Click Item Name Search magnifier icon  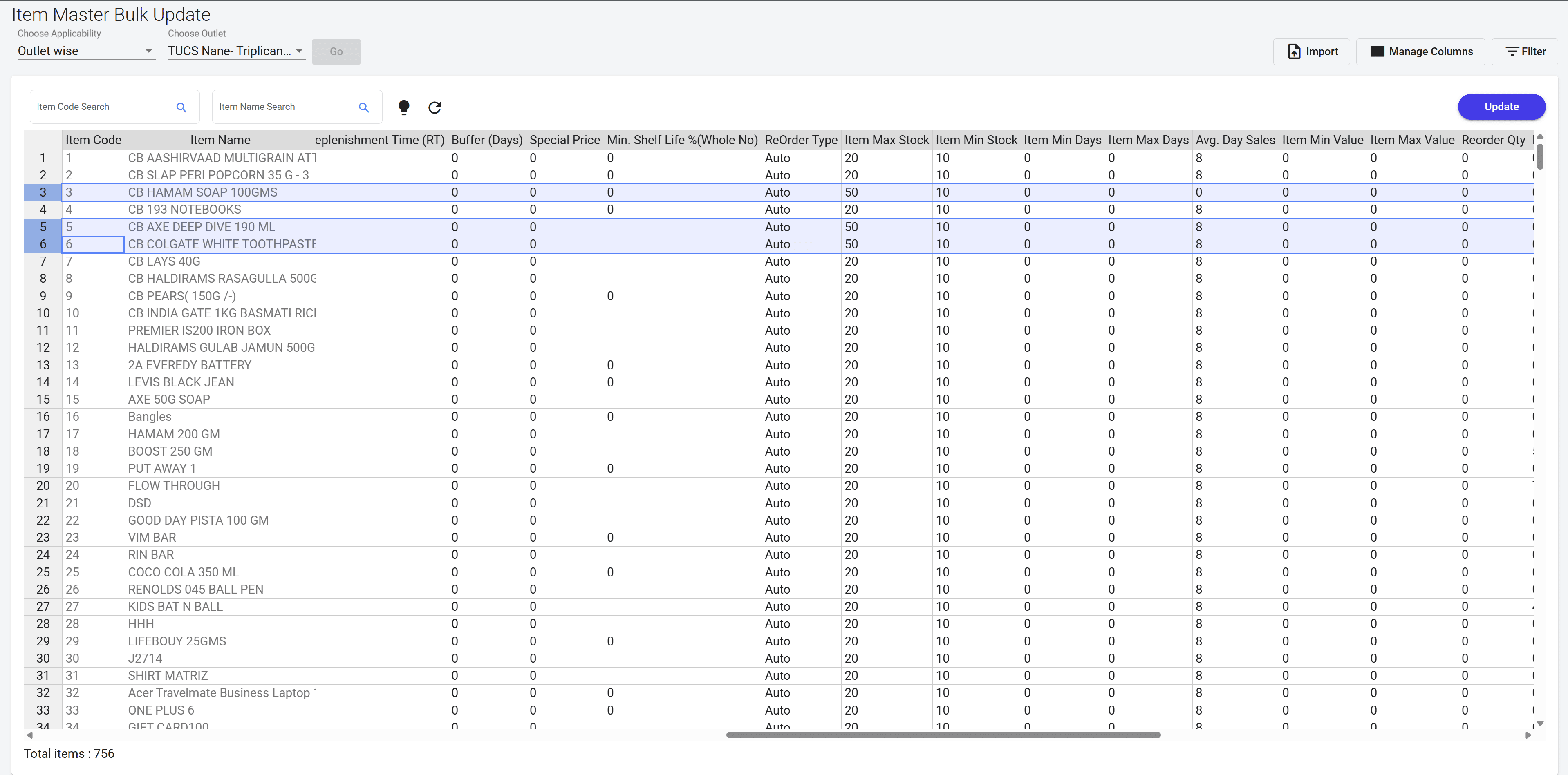363,108
